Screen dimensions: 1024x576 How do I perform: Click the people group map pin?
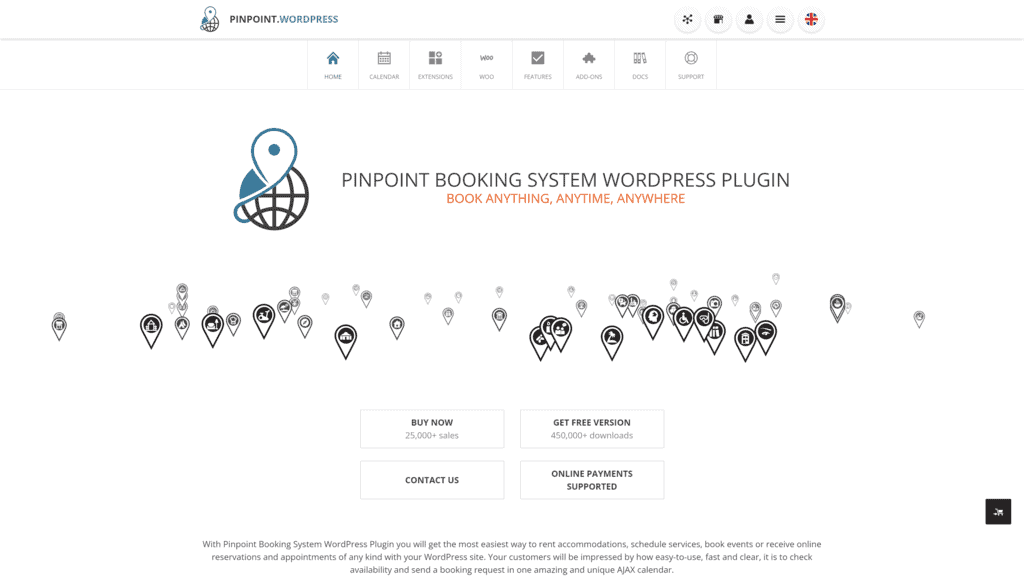pos(561,334)
